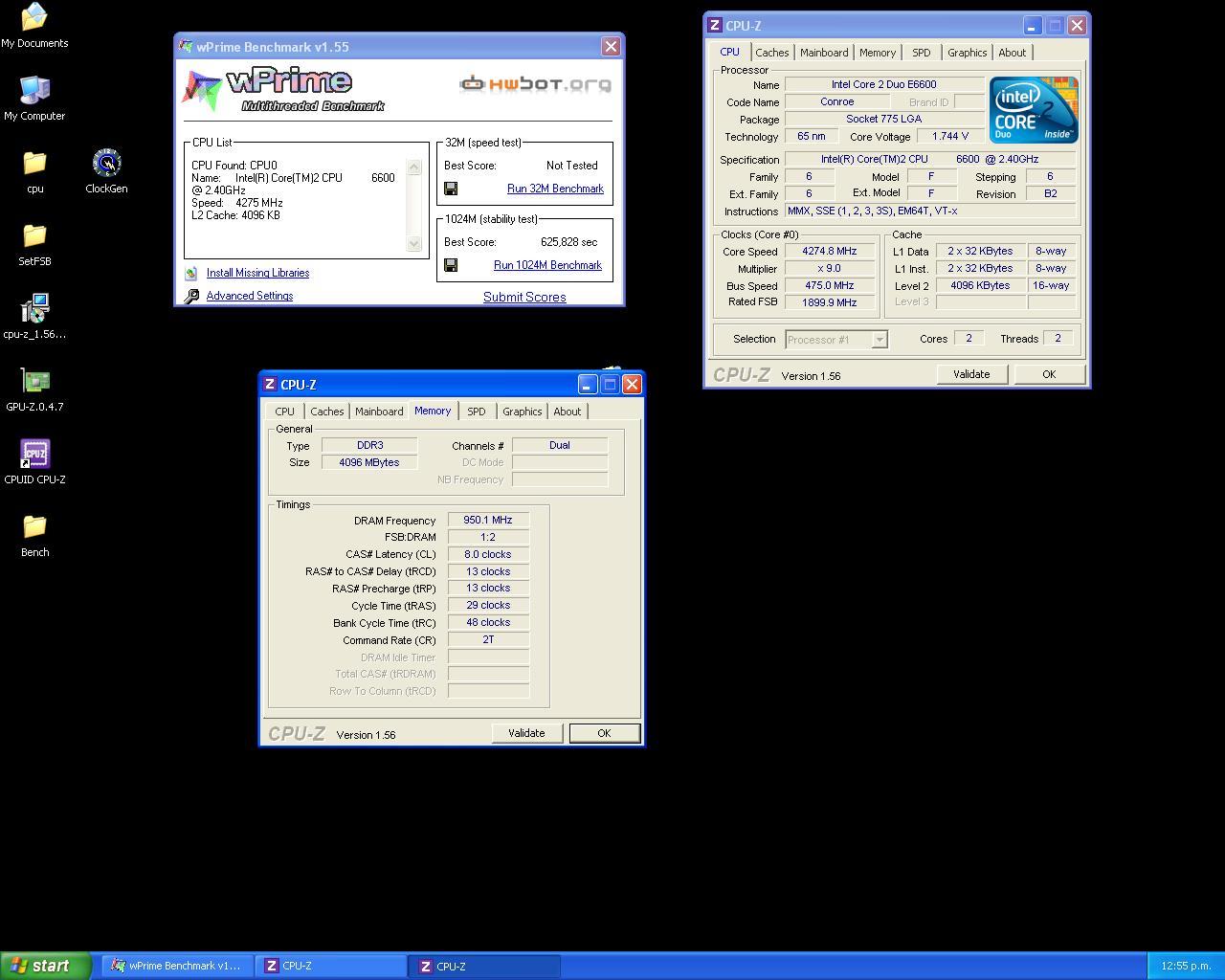Click CPU list scrollbar up arrow
This screenshot has width=1225, height=980.
(414, 167)
